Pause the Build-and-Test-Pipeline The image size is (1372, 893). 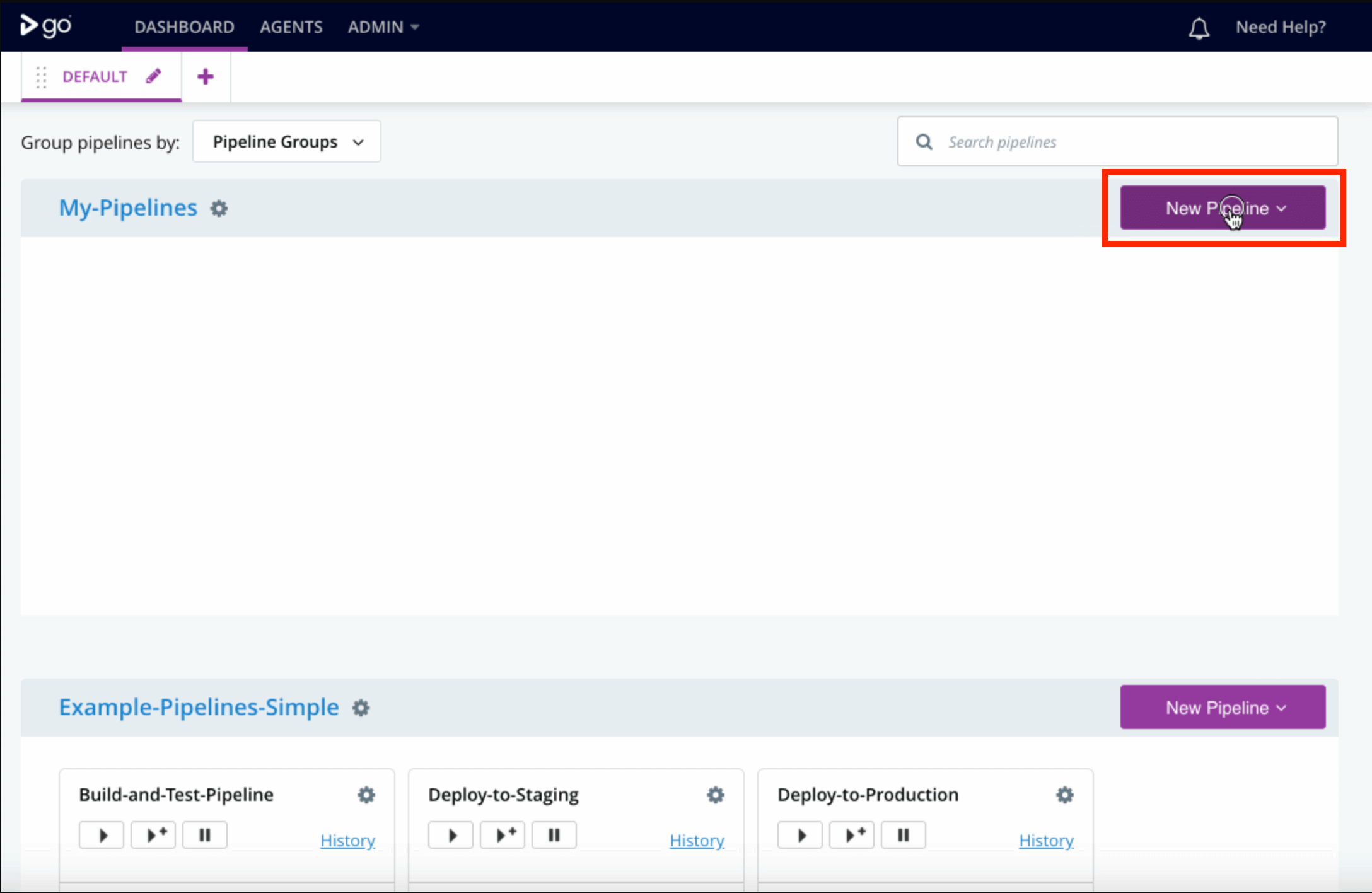[x=204, y=835]
